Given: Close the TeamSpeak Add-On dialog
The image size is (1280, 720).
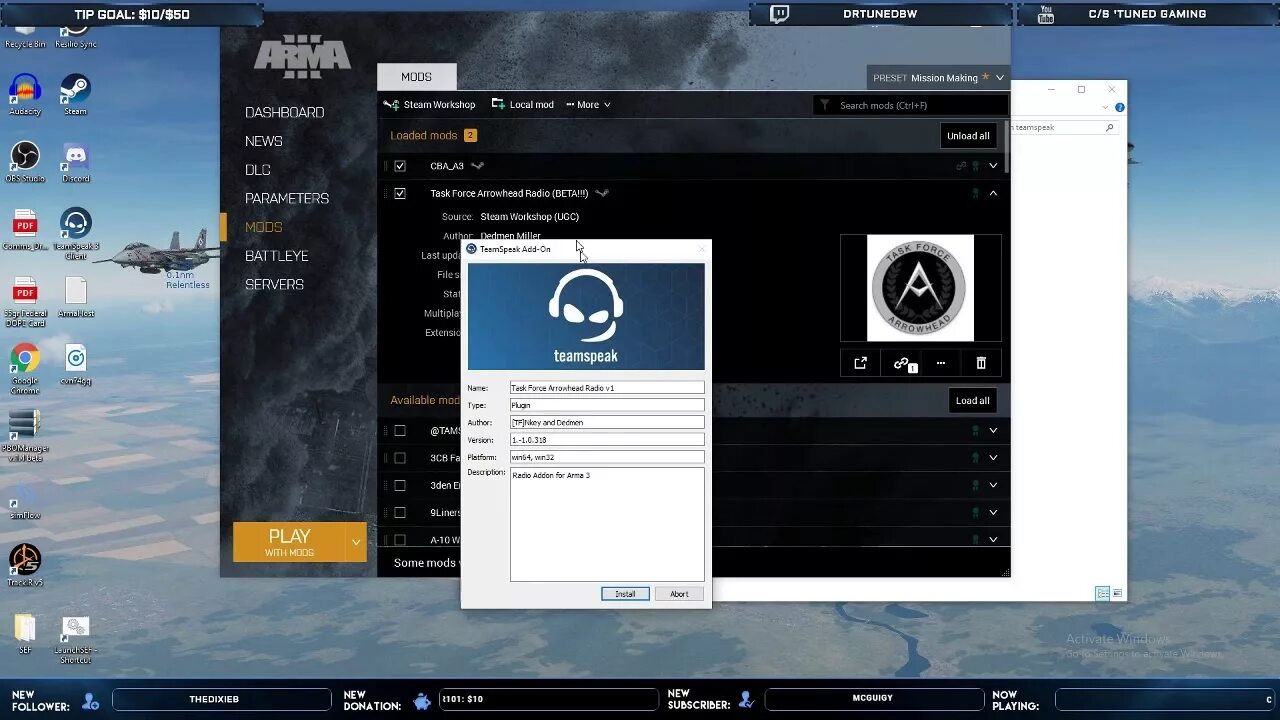Looking at the screenshot, I should point(701,249).
